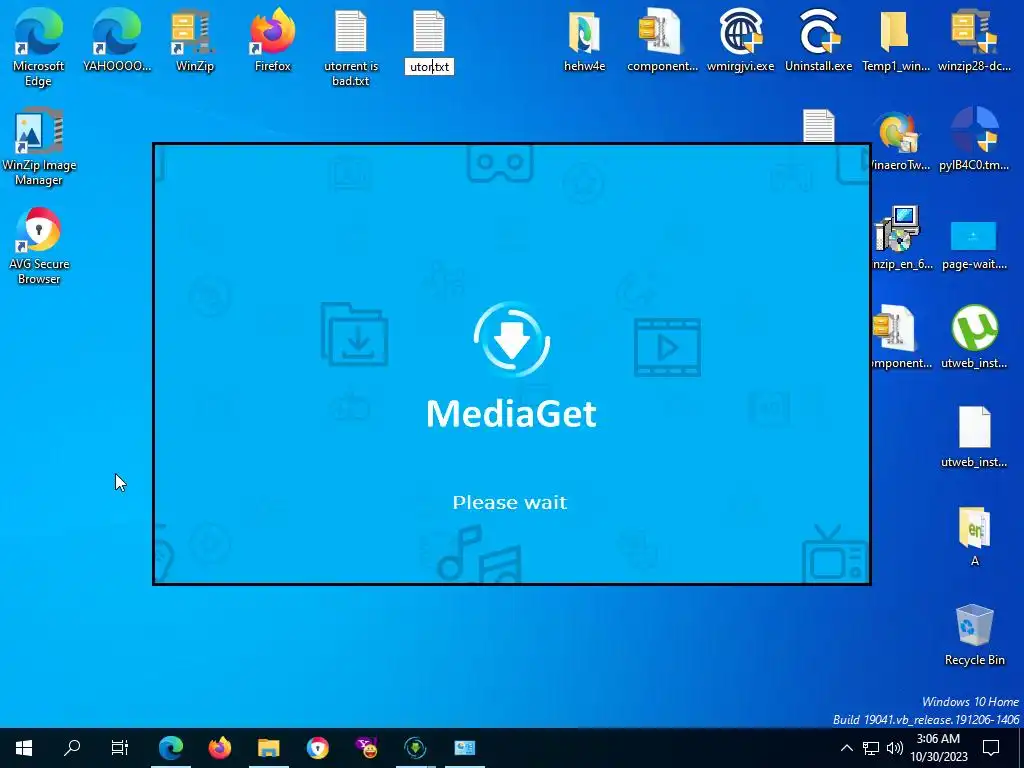Select the unlabeled text document above MediaGet window
Image resolution: width=1024 pixels, height=768 pixels.
818,125
